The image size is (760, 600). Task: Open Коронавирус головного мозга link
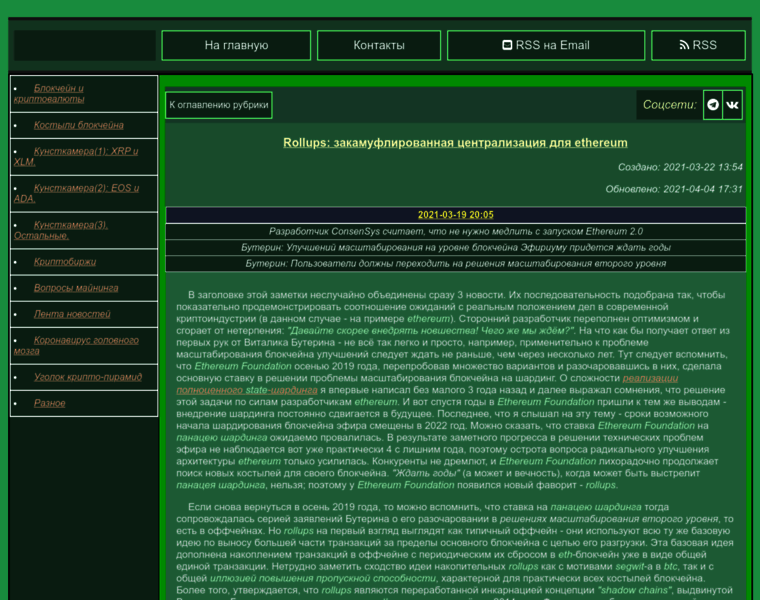click(x=76, y=346)
